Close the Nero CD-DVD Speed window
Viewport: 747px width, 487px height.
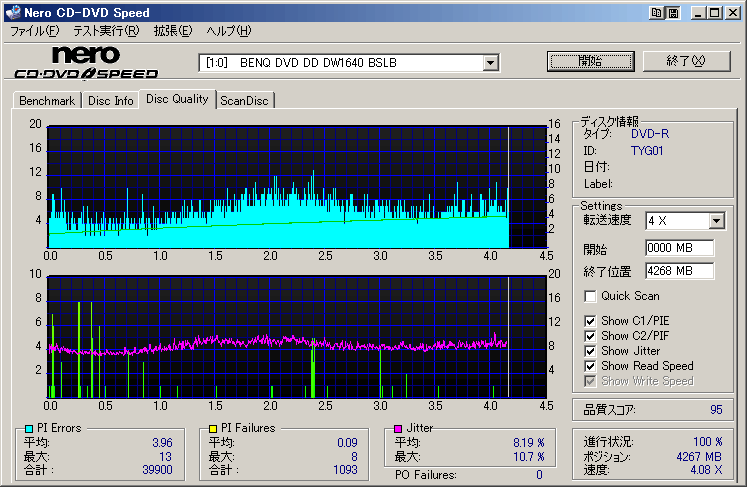[x=733, y=13]
